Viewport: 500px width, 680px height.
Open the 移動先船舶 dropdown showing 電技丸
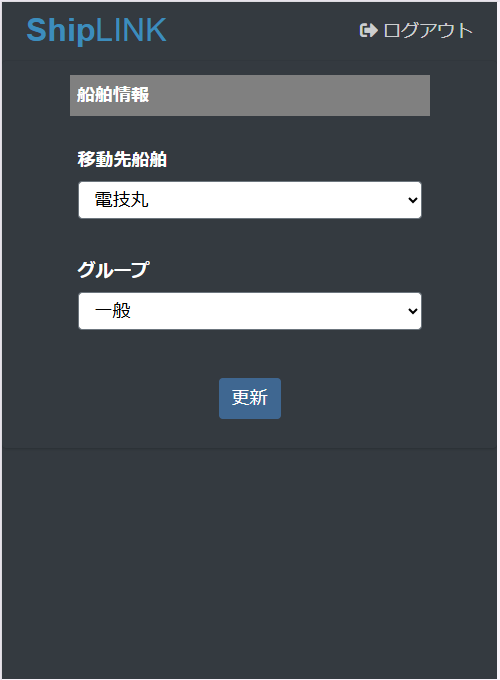(250, 200)
